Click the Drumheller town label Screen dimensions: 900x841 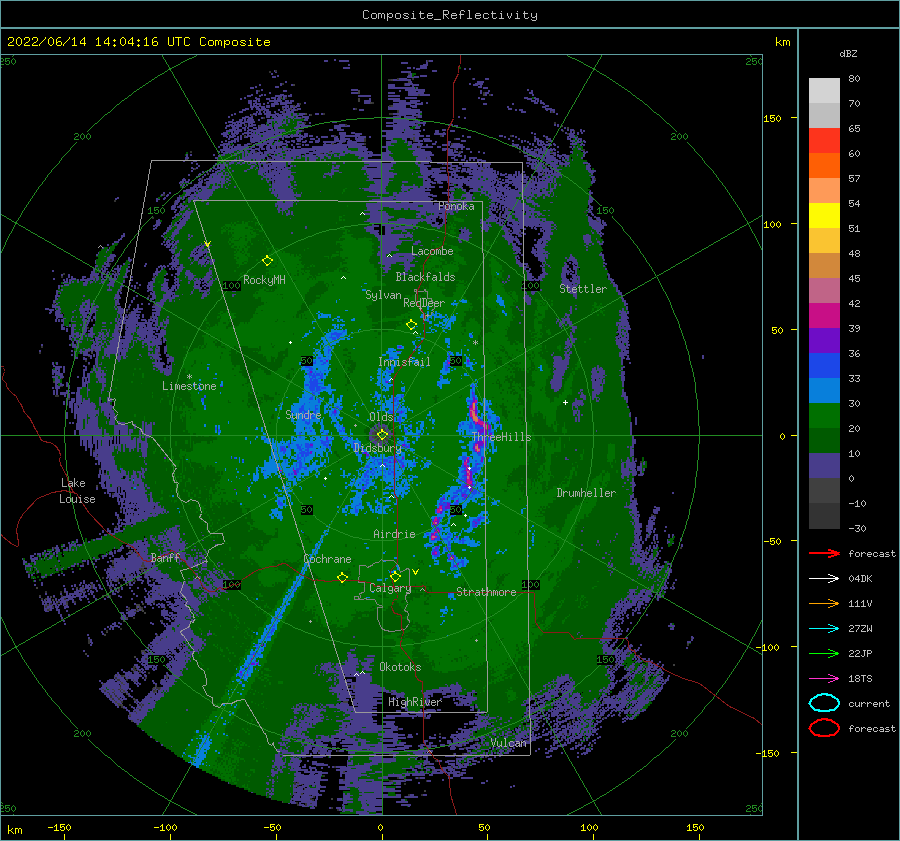coord(586,493)
